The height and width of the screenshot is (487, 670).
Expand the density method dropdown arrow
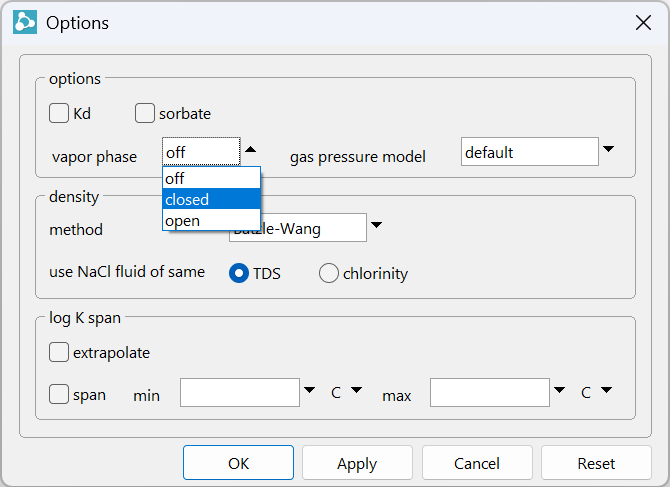coord(376,226)
